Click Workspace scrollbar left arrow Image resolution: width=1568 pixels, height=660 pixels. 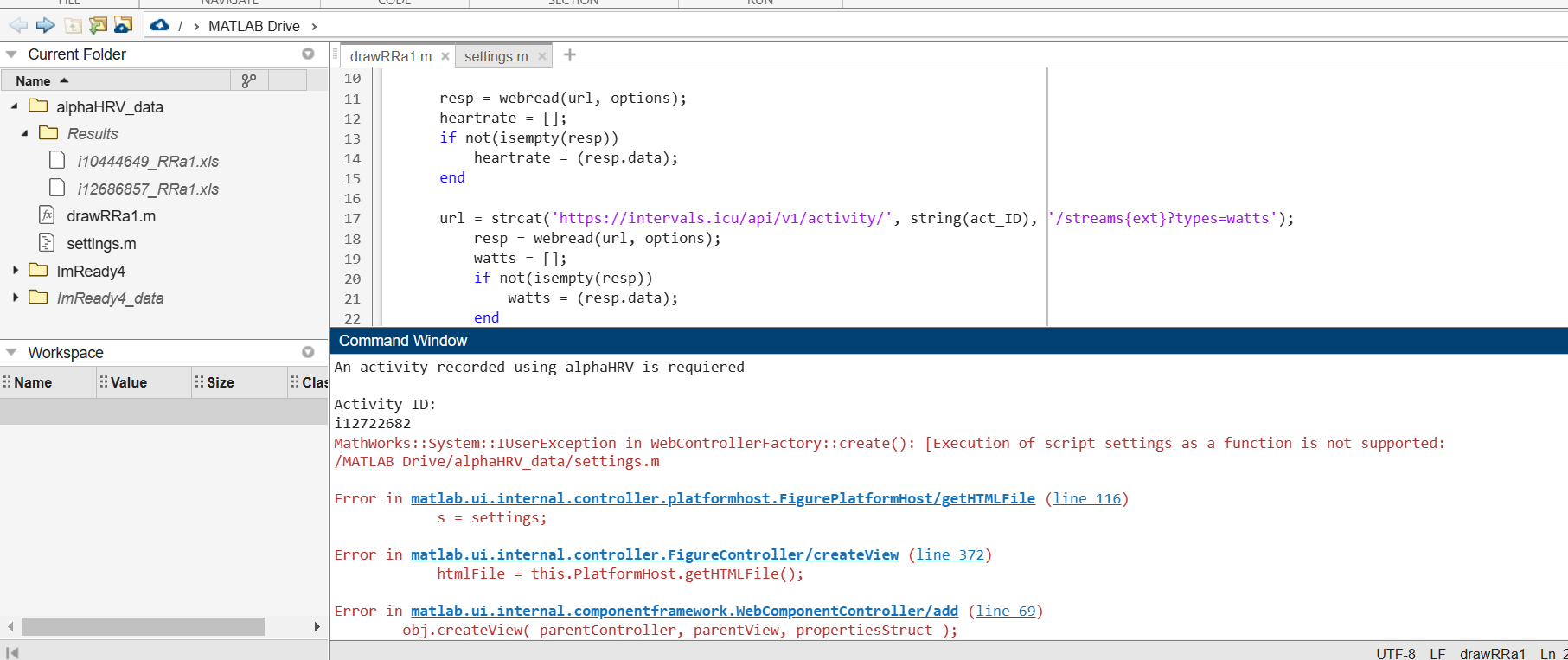point(10,626)
